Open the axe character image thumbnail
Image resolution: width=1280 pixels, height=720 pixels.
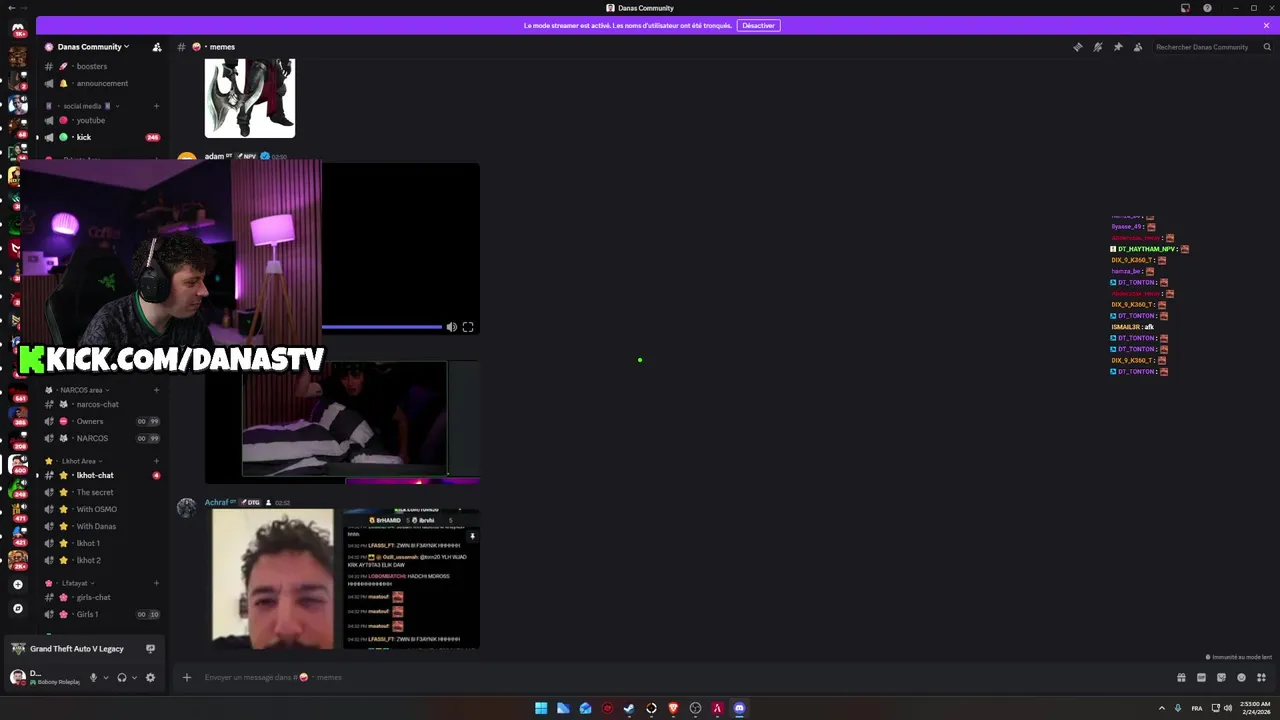pyautogui.click(x=250, y=98)
